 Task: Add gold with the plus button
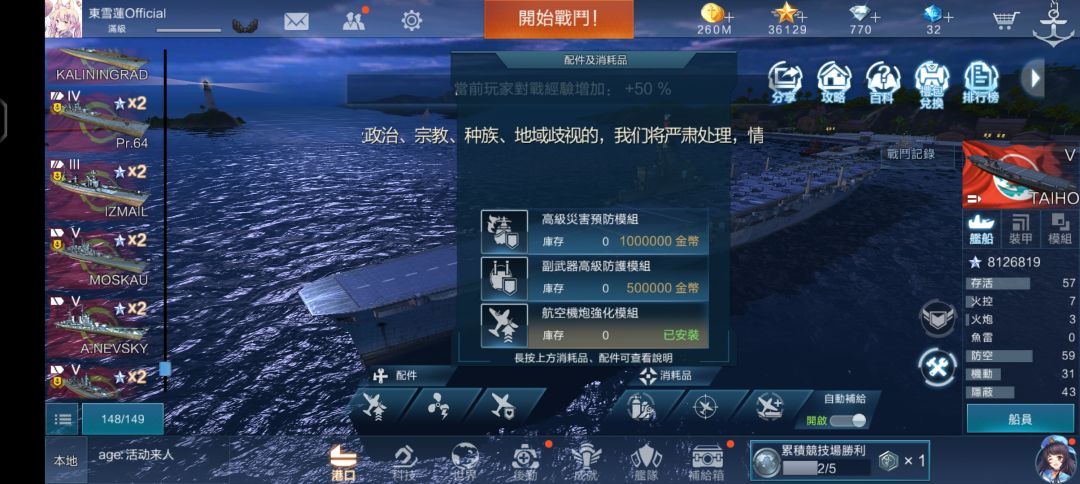coord(729,17)
